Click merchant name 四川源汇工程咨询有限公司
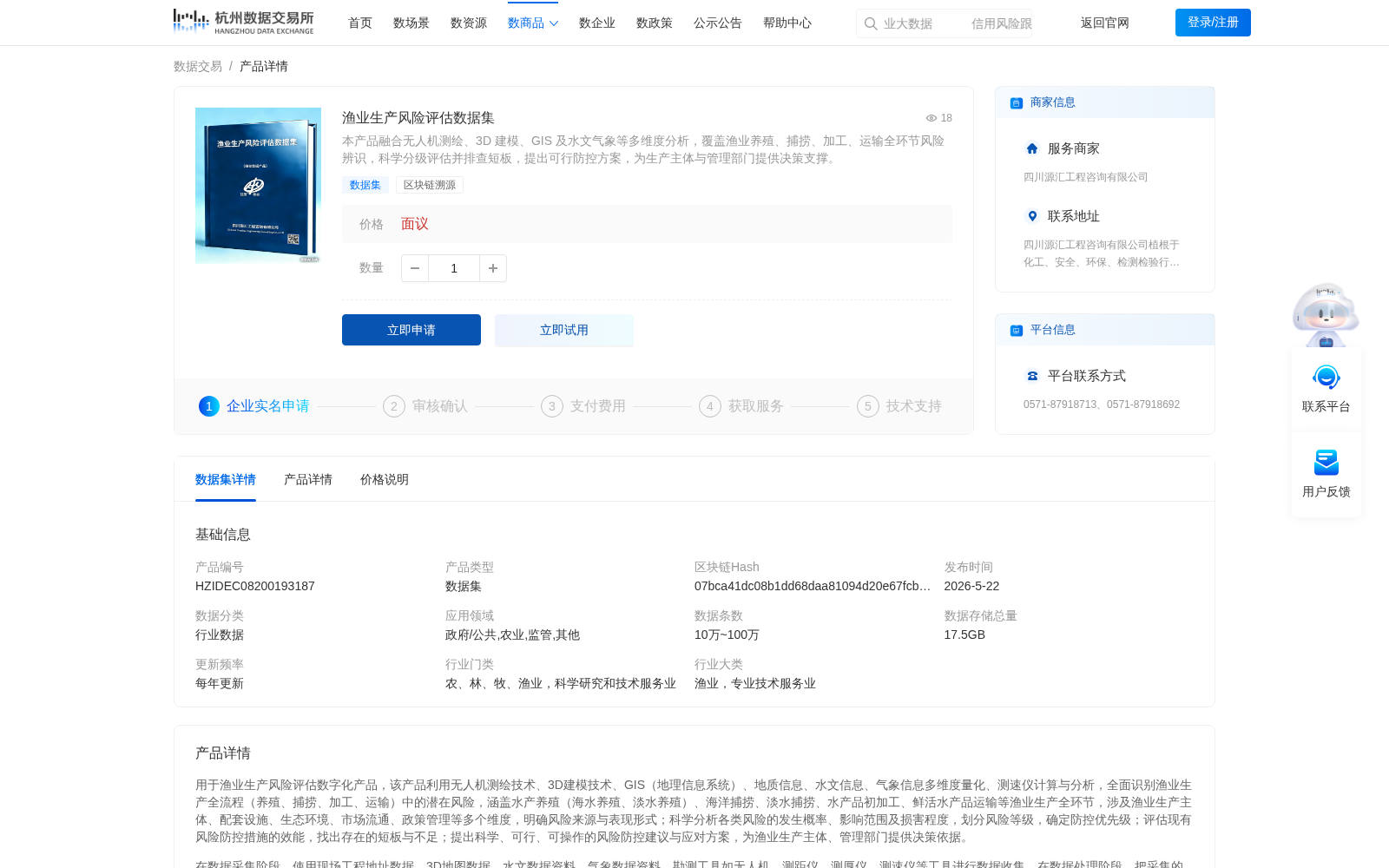The width and height of the screenshot is (1389, 868). (1085, 177)
